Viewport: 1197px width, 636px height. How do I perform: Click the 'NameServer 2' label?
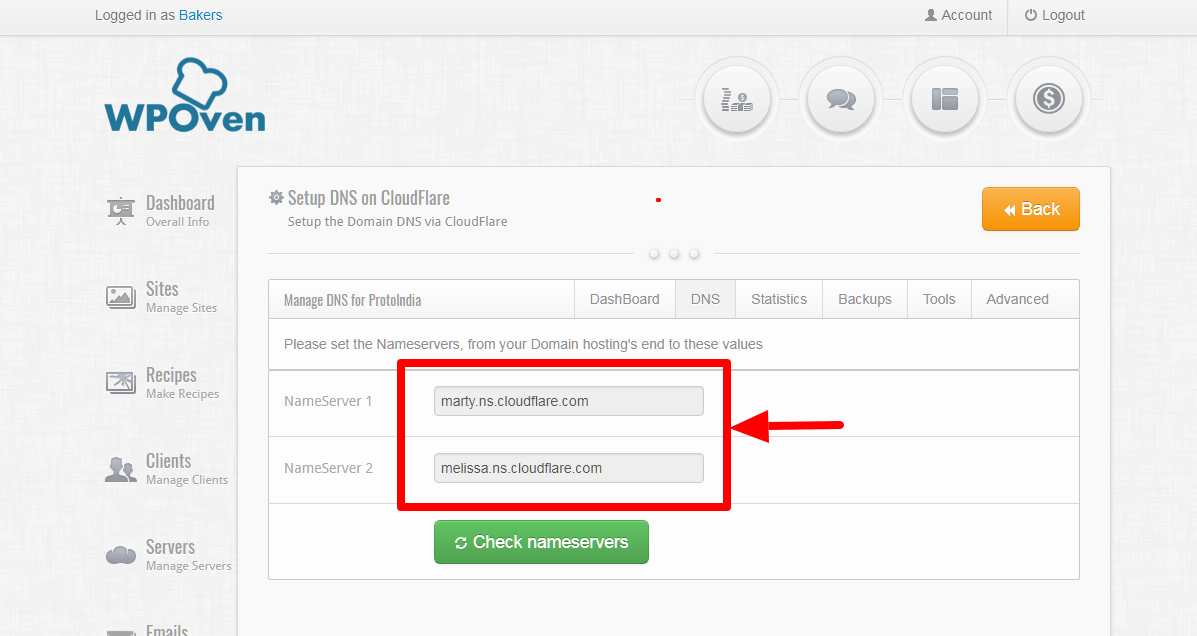[x=328, y=468]
